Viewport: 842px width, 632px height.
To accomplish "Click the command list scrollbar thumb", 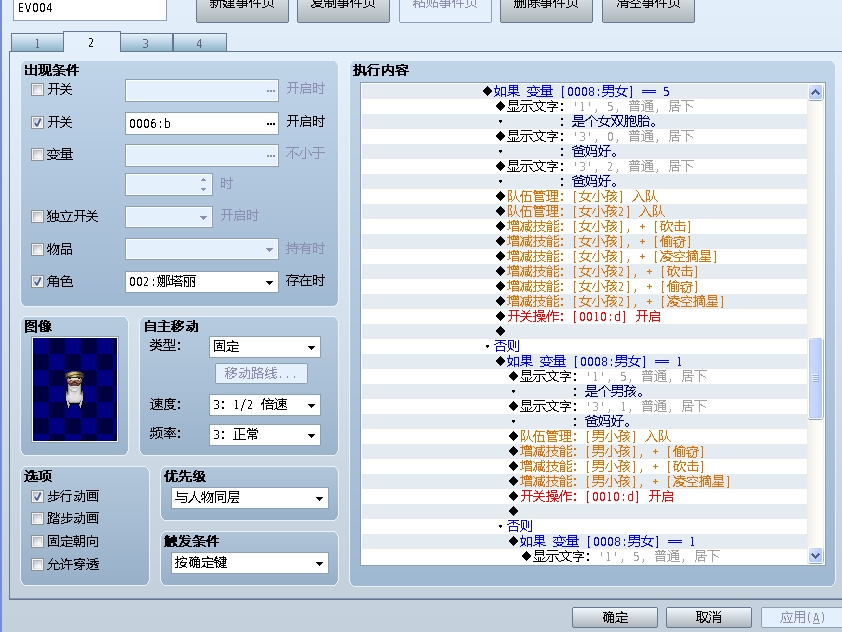I will (815, 378).
